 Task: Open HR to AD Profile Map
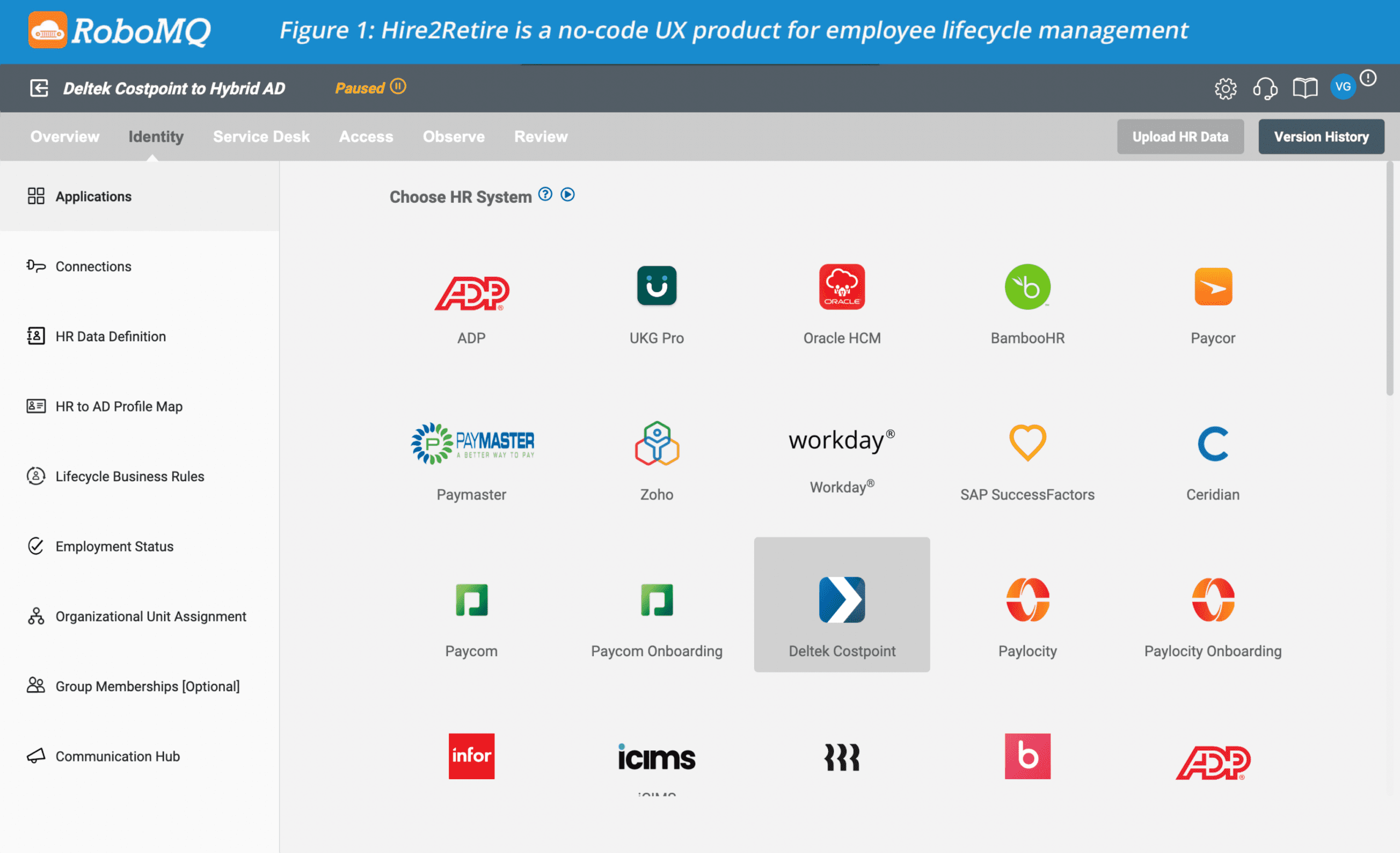click(x=119, y=406)
